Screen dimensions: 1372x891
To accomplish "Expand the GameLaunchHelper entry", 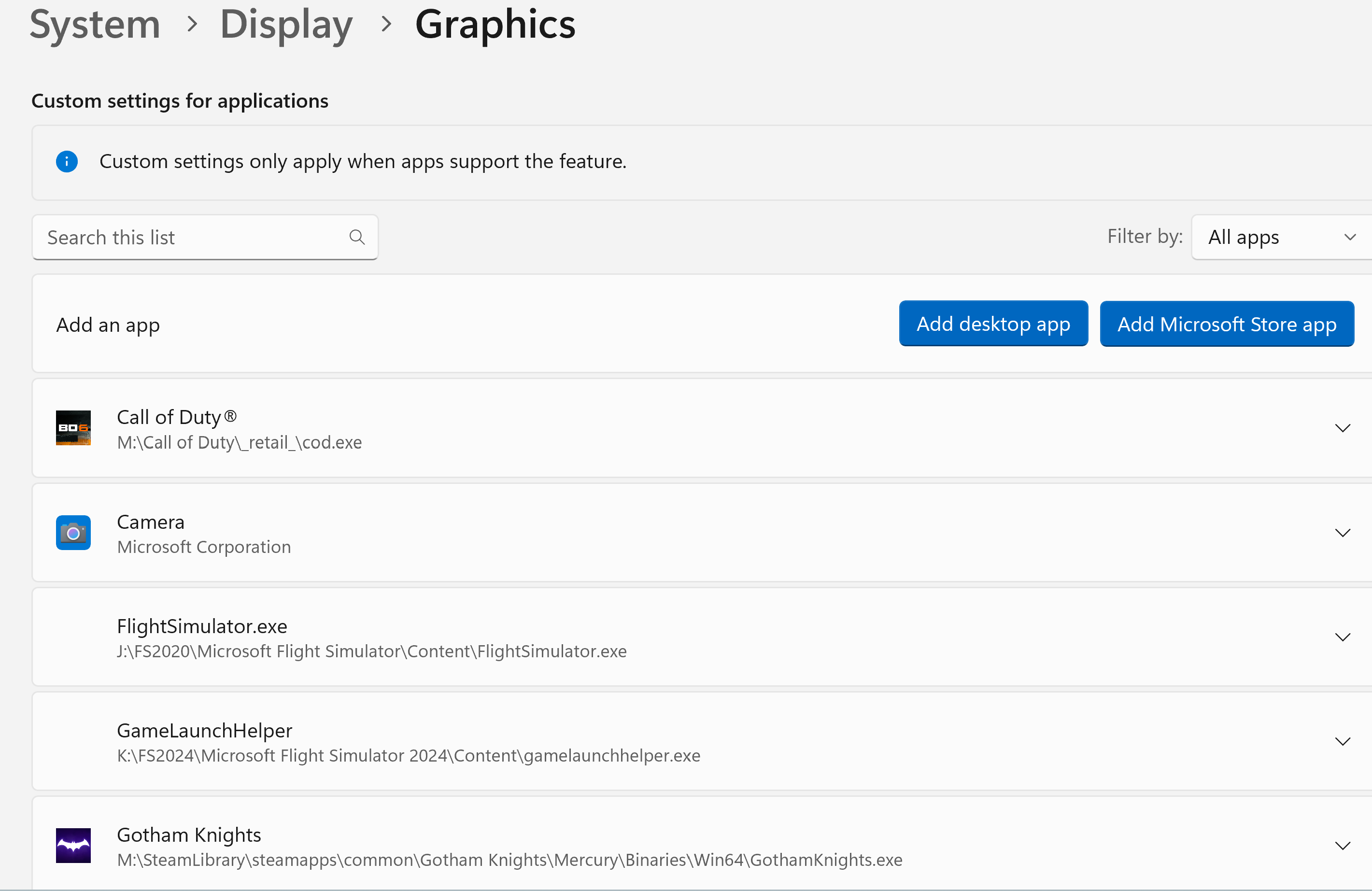I will [1343, 741].
